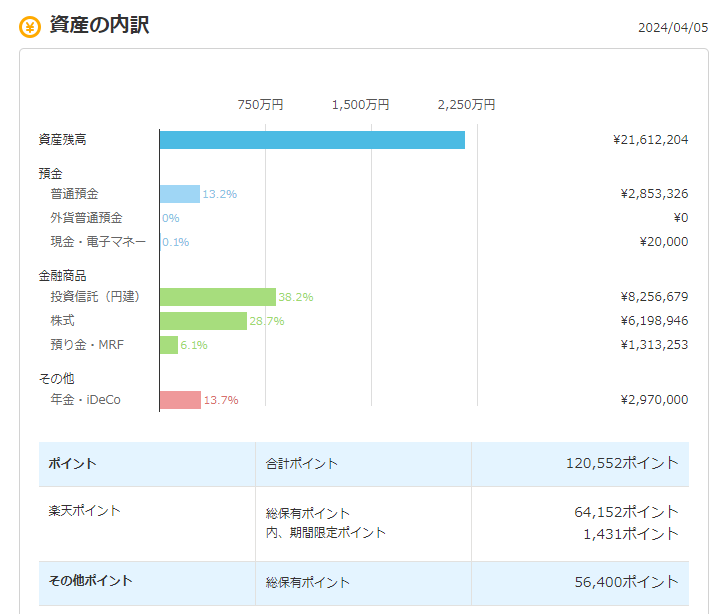This screenshot has width=722, height=614.
Task: Select the 株式 category label
Action: tap(62, 321)
